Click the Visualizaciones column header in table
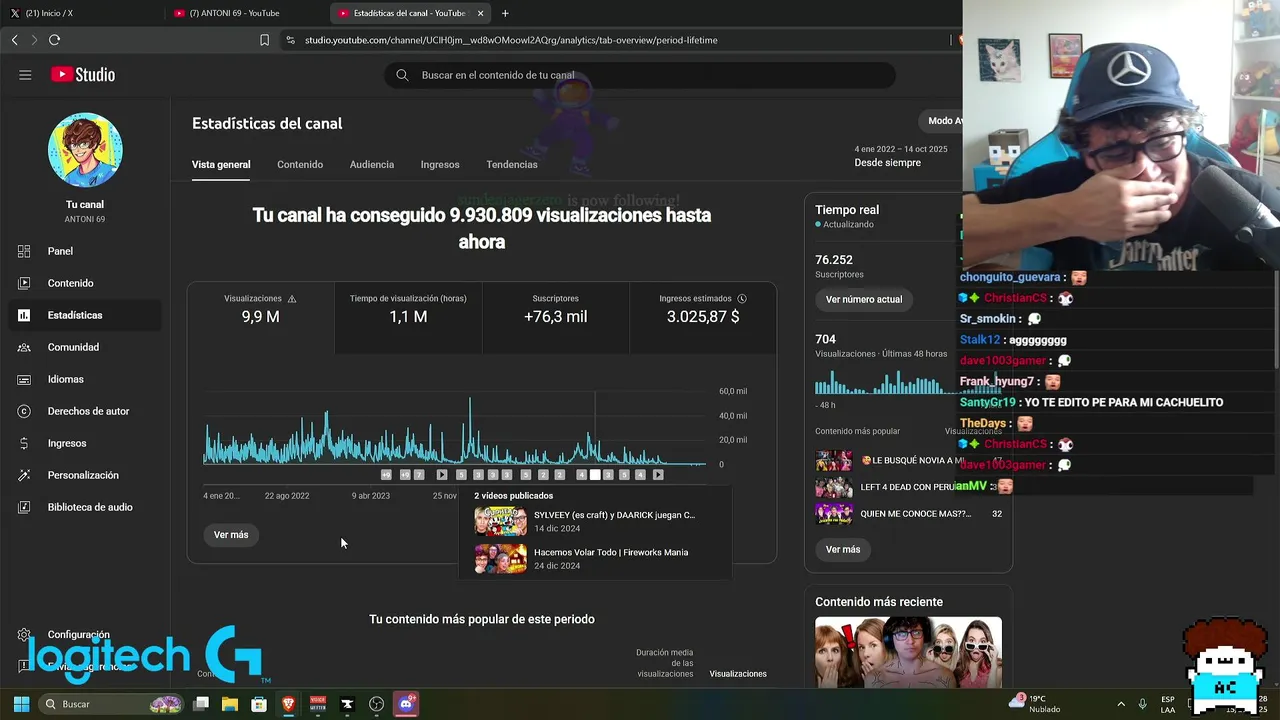The height and width of the screenshot is (720, 1280). tap(738, 674)
